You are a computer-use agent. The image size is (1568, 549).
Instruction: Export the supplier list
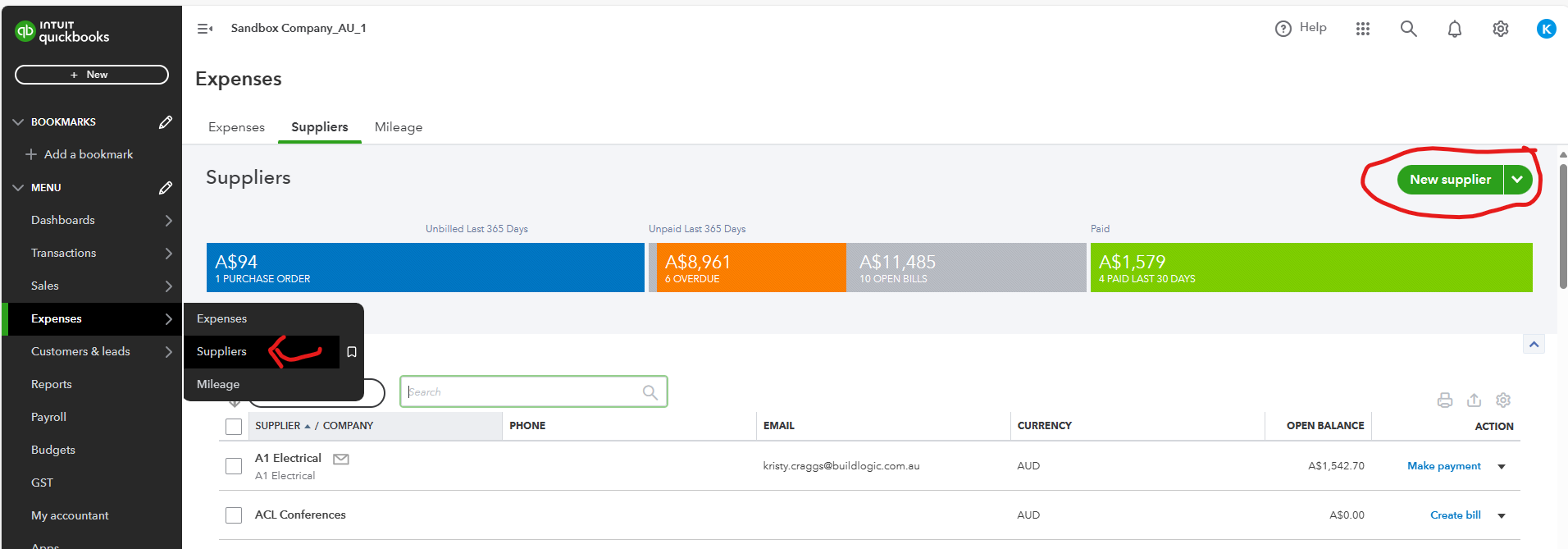pos(1474,400)
